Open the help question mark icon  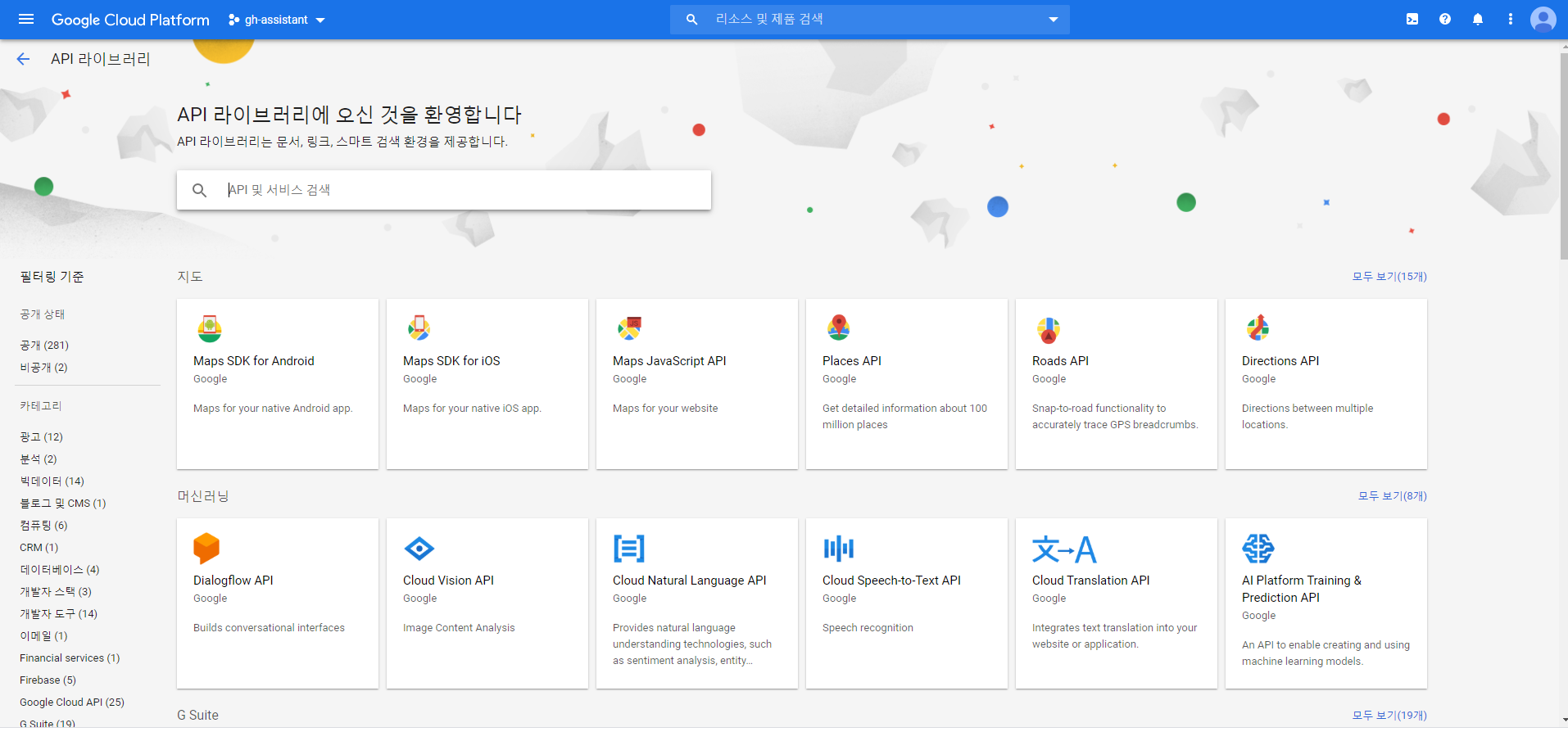(1445, 19)
